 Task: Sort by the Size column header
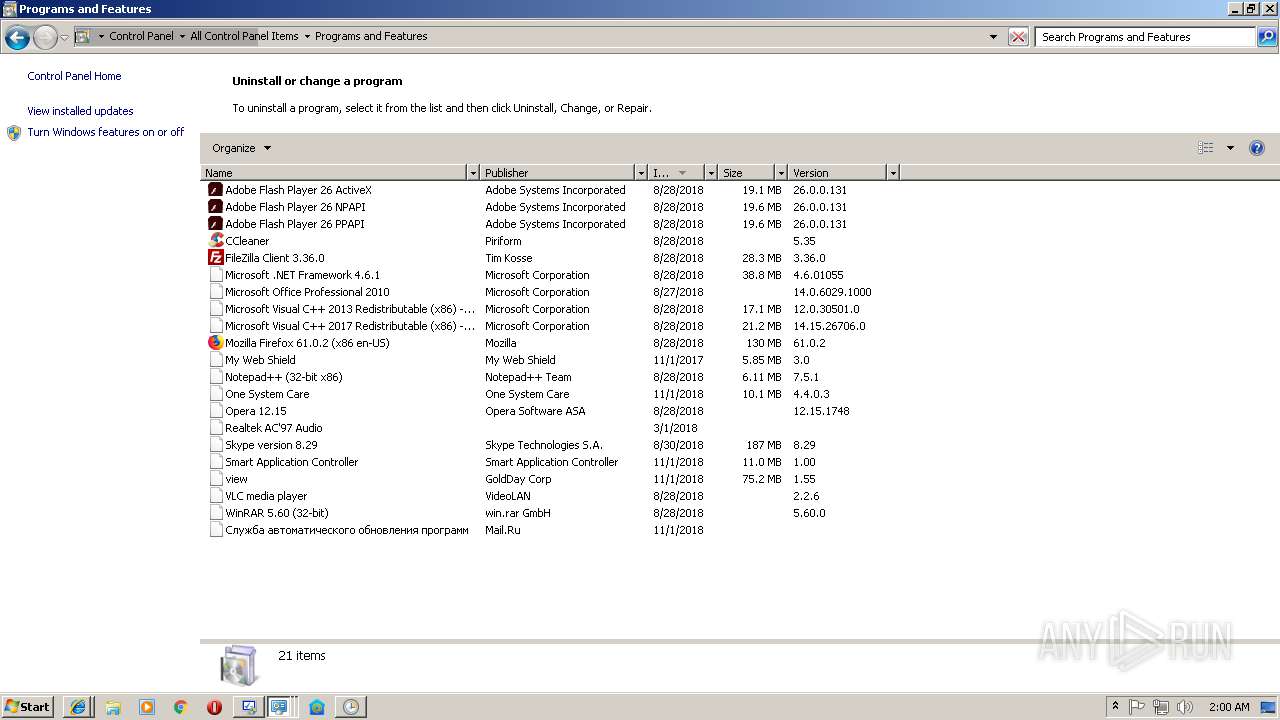[x=747, y=173]
